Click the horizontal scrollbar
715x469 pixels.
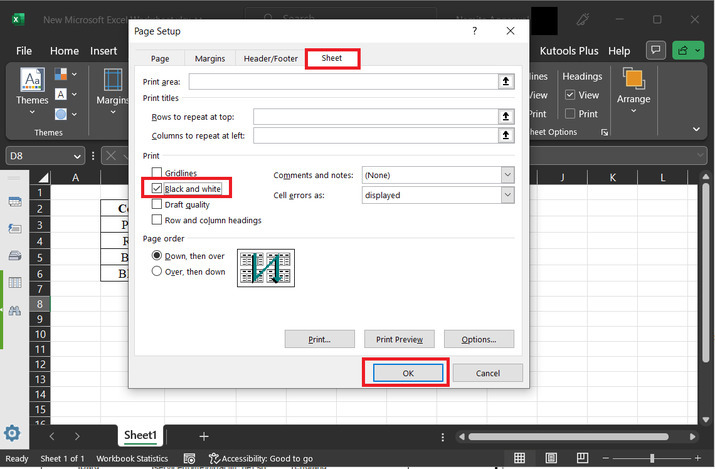(x=569, y=437)
